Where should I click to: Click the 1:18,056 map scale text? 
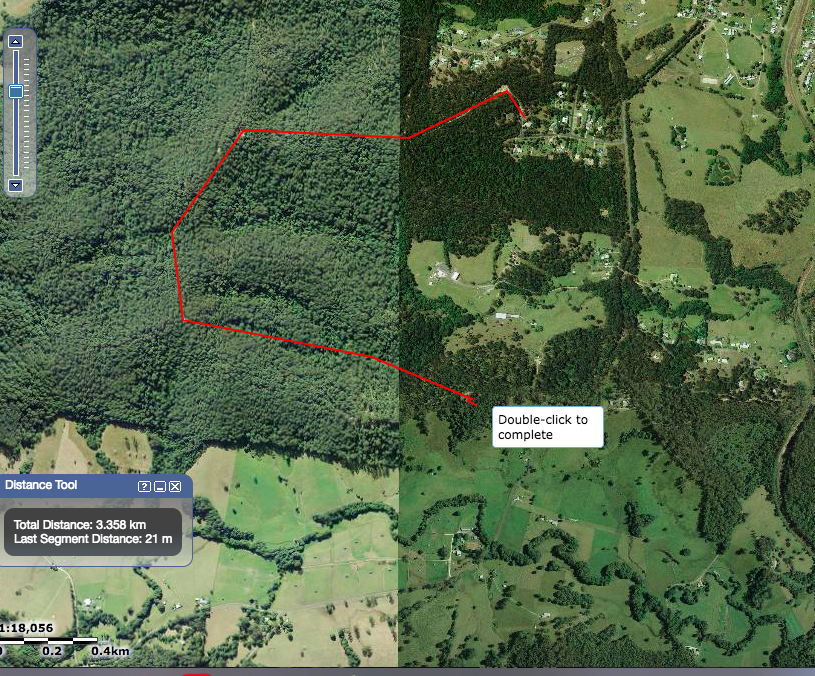pos(26,628)
